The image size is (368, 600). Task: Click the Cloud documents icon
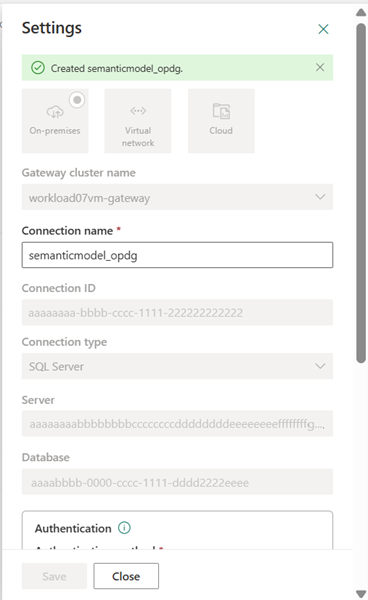point(221,111)
